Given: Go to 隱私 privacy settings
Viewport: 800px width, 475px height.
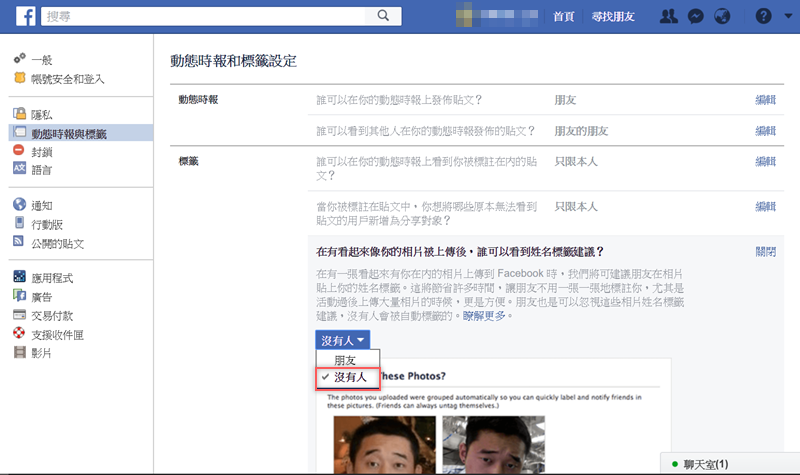Looking at the screenshot, I should click(x=42, y=115).
